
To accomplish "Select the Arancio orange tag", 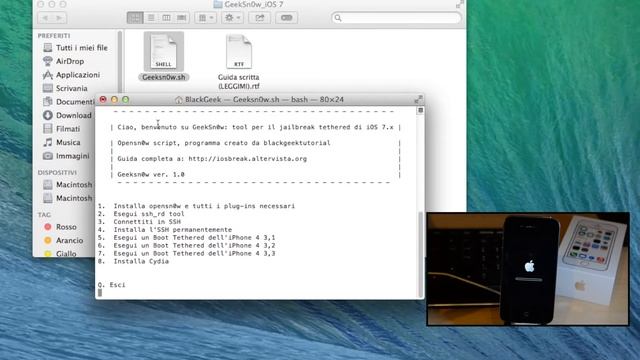I will click(x=63, y=240).
